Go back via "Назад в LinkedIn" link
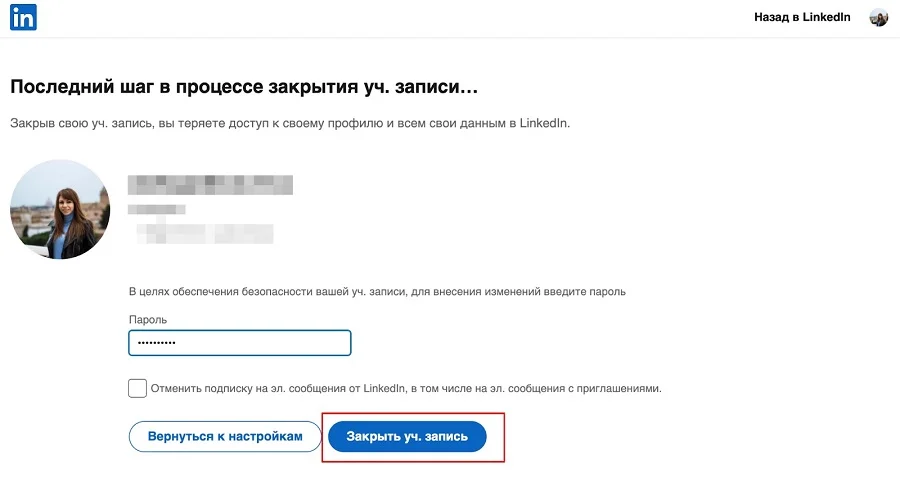Screen dimensions: 900x478 (802, 17)
